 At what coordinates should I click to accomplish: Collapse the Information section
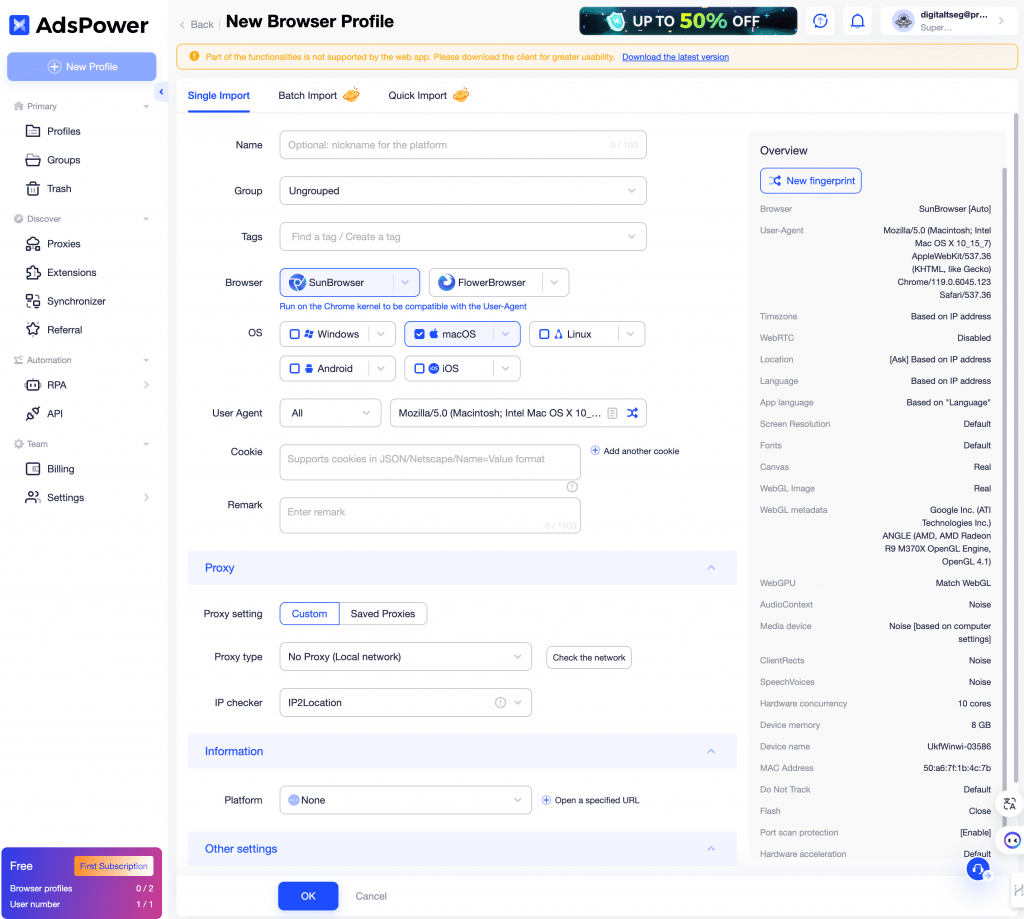click(711, 751)
